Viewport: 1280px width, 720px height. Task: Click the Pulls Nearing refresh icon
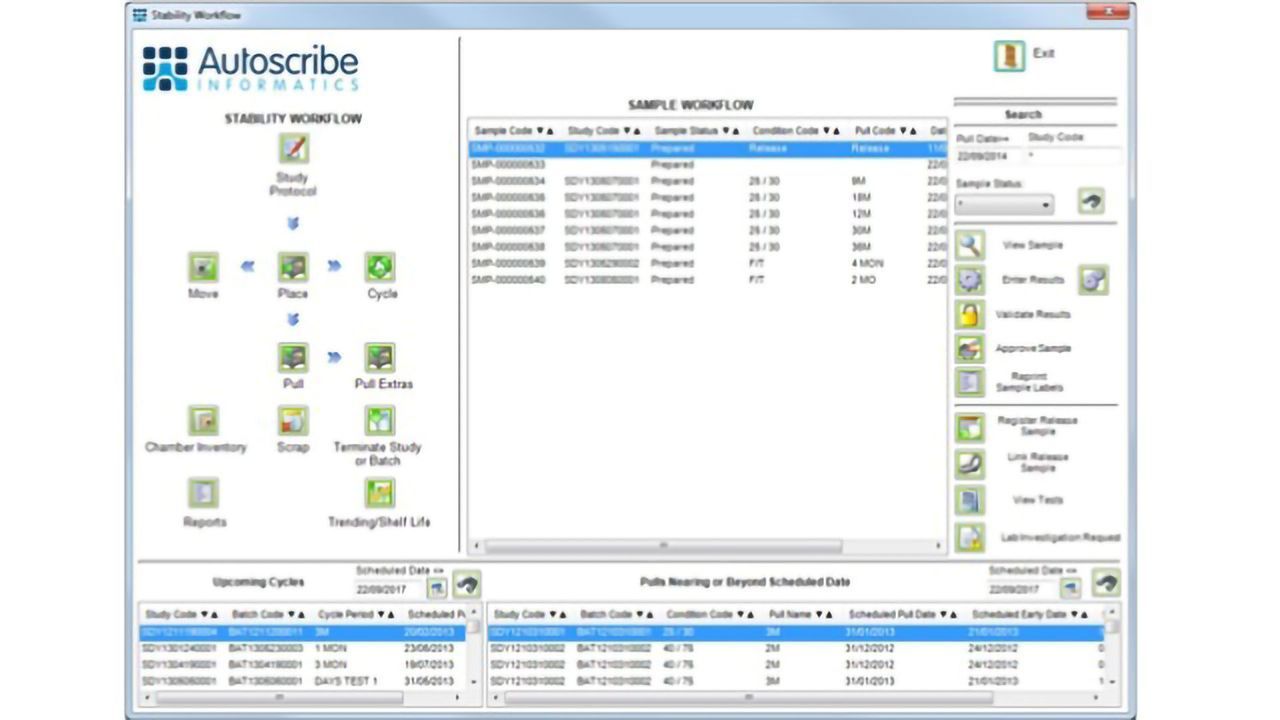1105,584
